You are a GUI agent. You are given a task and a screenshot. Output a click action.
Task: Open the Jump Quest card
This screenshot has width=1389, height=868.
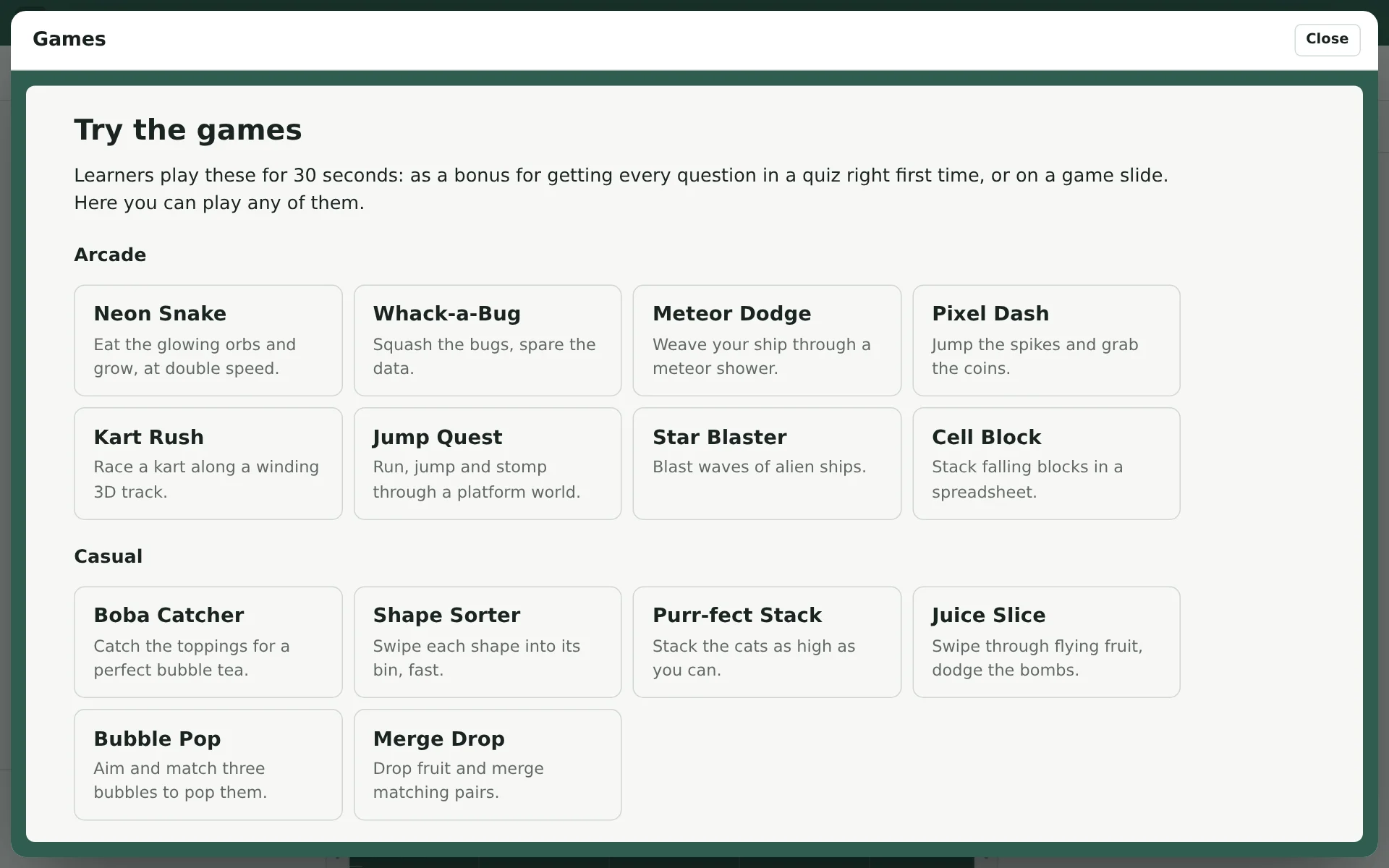(488, 464)
